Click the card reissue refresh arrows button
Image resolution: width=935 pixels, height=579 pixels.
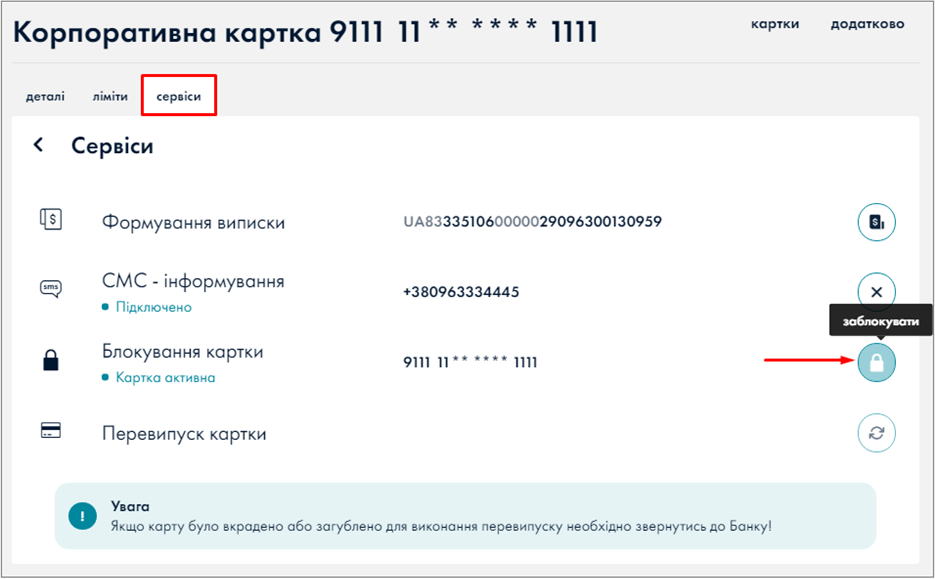click(876, 433)
